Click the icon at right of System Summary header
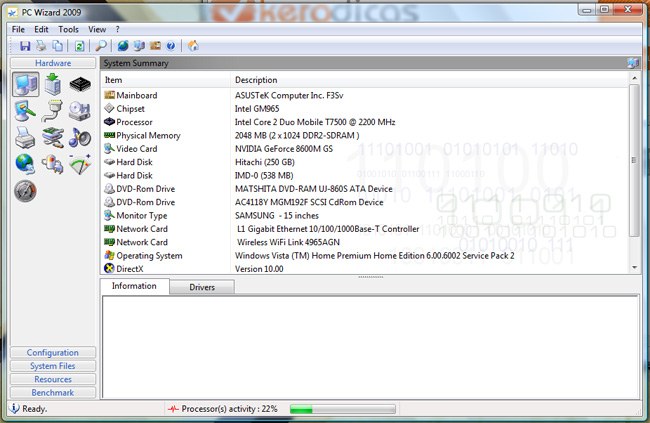650x423 pixels. [633, 63]
